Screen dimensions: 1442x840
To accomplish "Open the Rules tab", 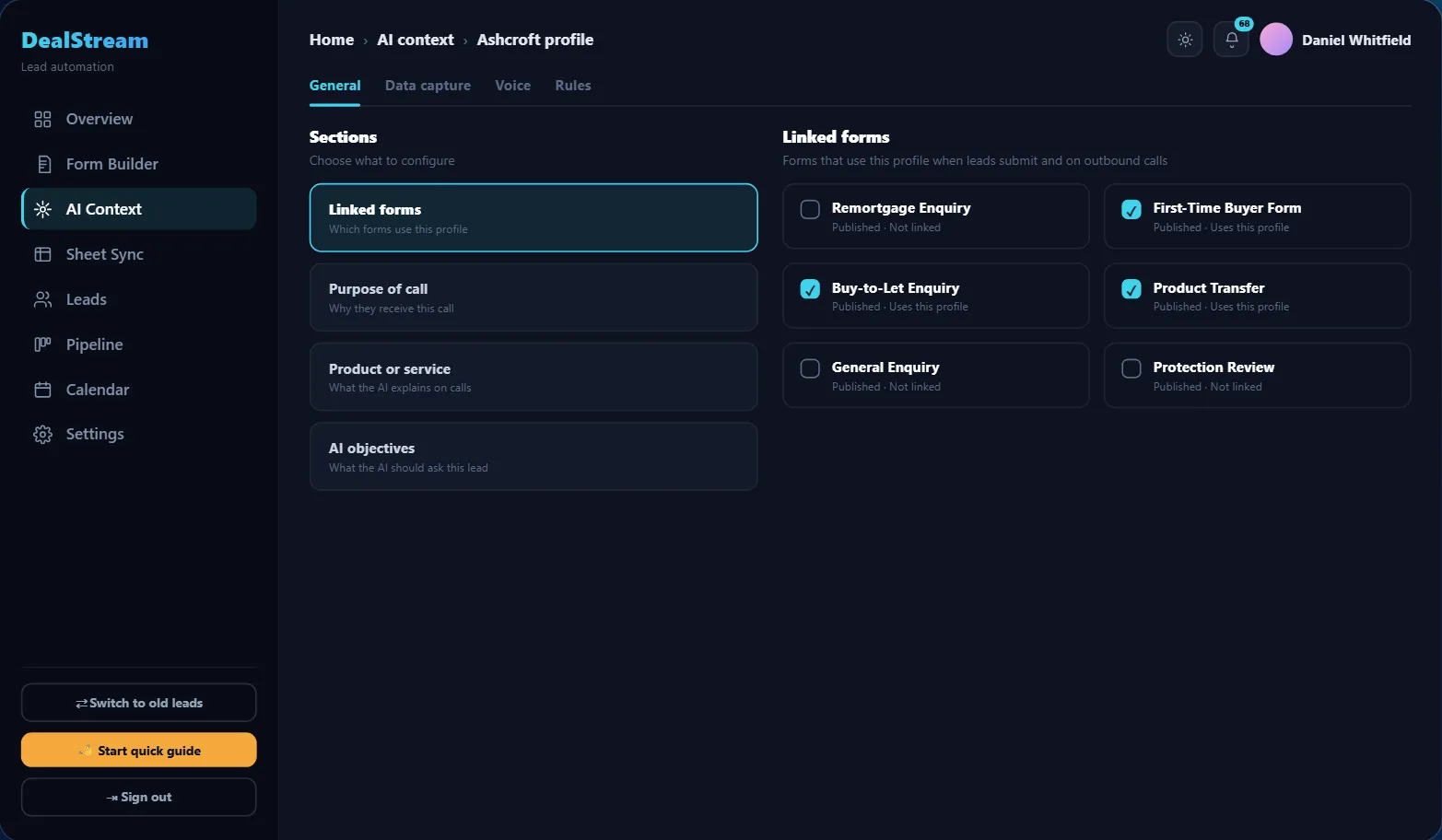I will pos(573,86).
